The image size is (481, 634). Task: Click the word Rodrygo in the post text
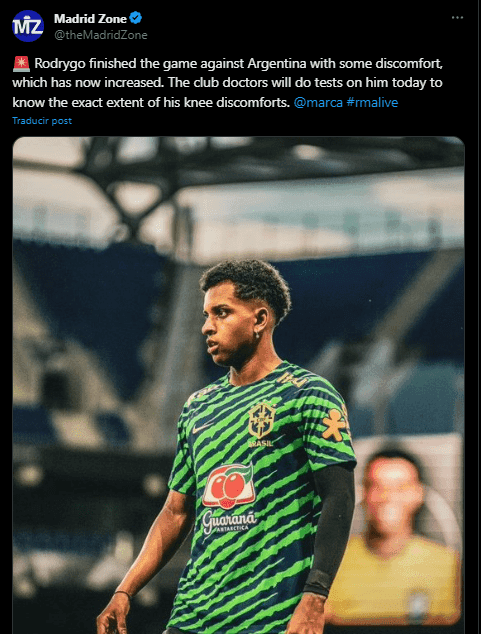click(x=59, y=64)
